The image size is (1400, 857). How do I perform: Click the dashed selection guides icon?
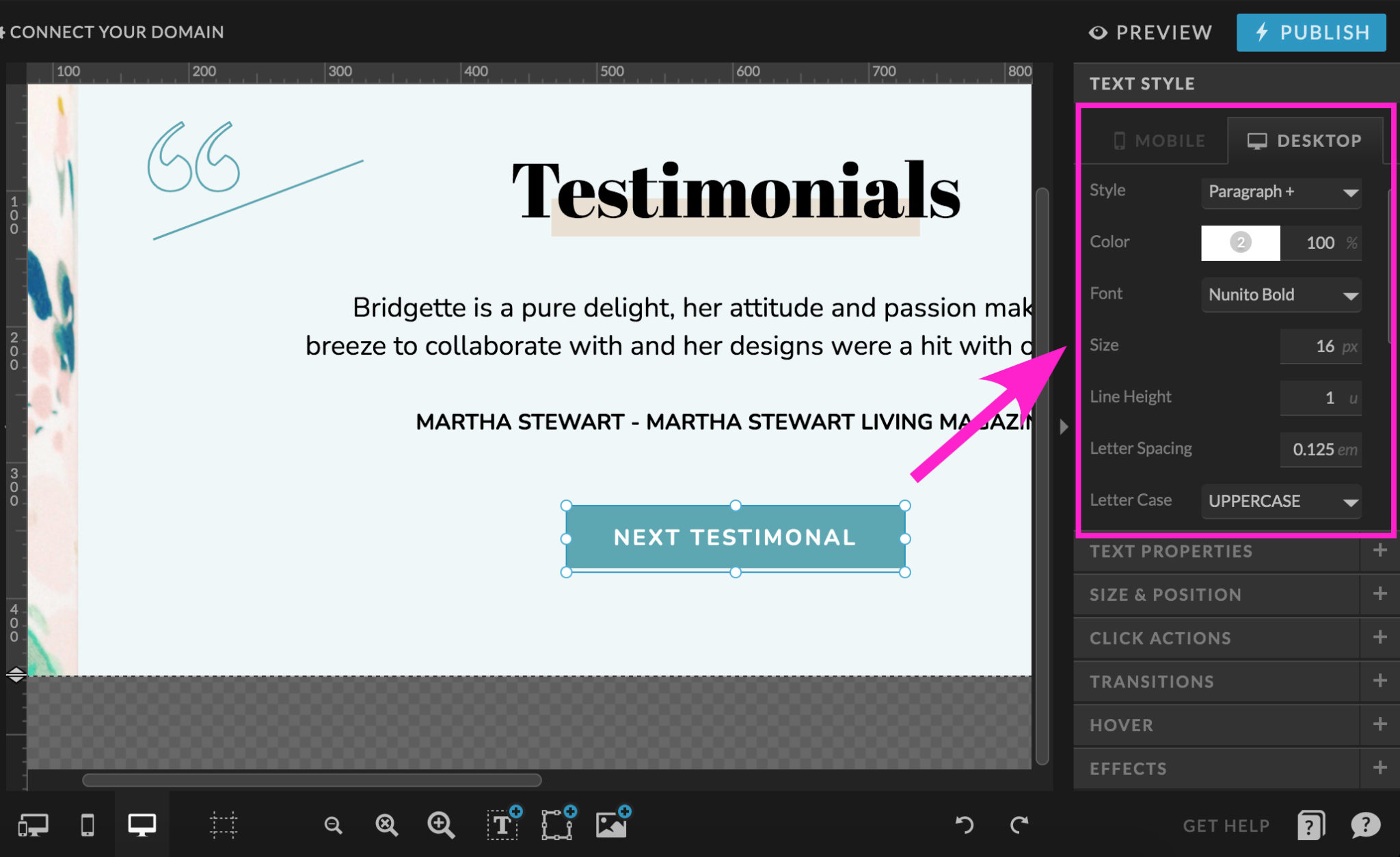[x=224, y=825]
